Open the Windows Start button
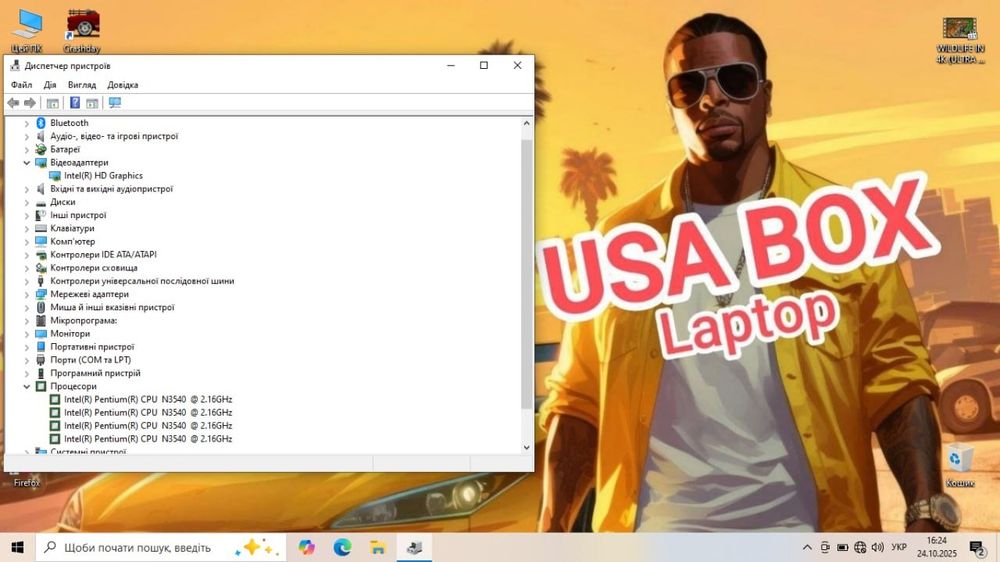The height and width of the screenshot is (562, 1000). (17, 547)
